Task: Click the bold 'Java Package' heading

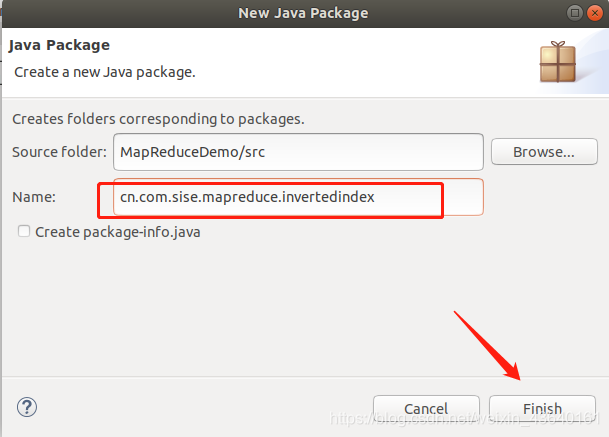Action: [x=59, y=45]
